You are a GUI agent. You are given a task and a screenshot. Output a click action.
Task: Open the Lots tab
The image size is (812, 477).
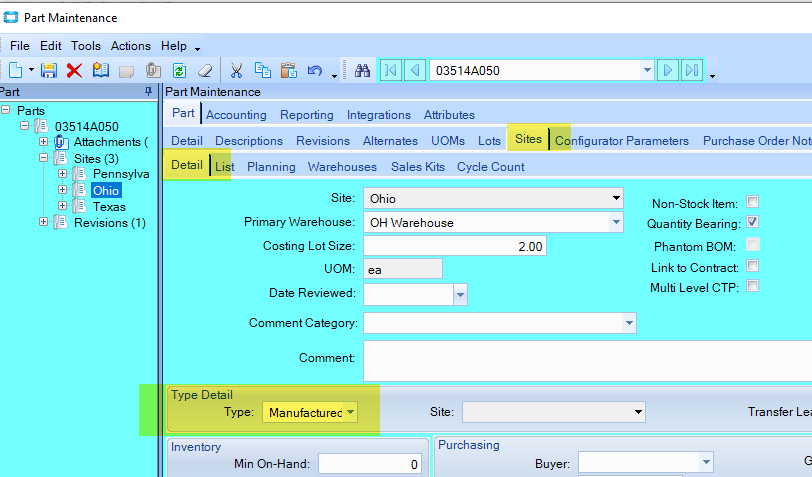click(x=489, y=140)
